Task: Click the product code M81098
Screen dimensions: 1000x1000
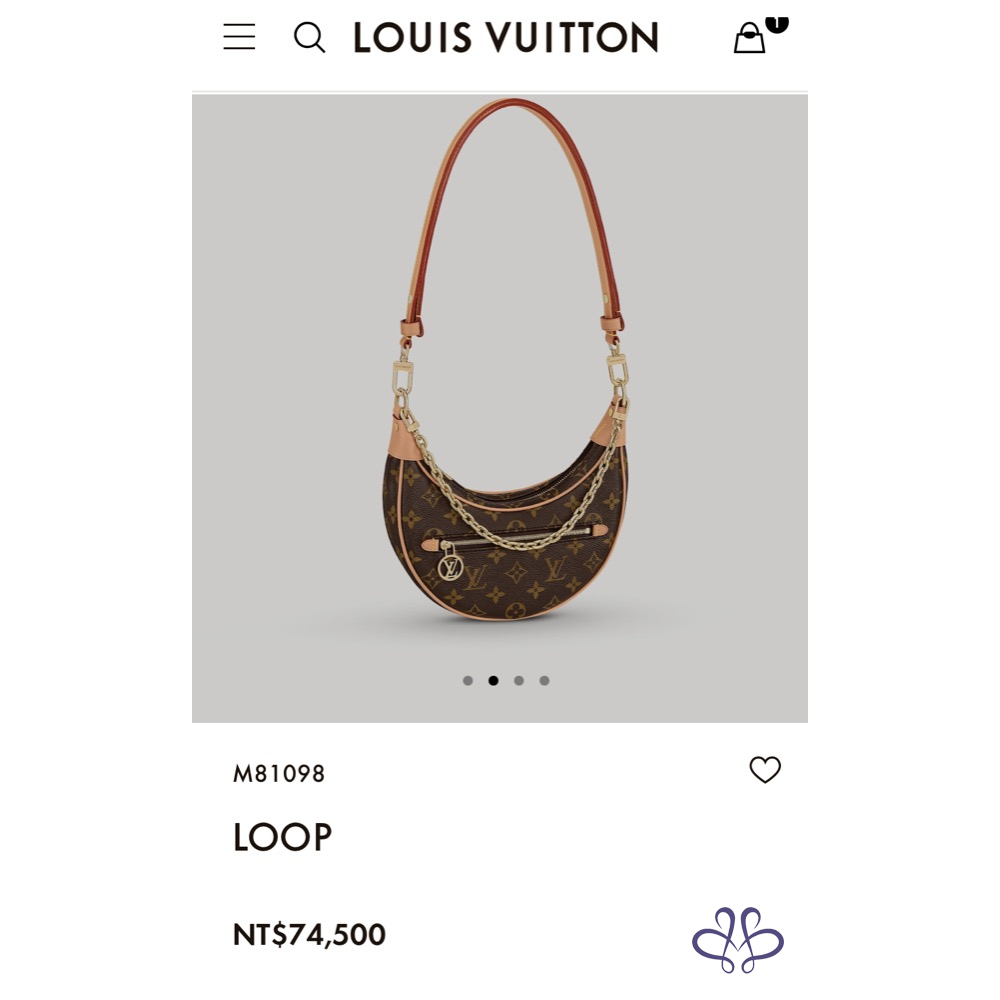Action: pyautogui.click(x=279, y=774)
